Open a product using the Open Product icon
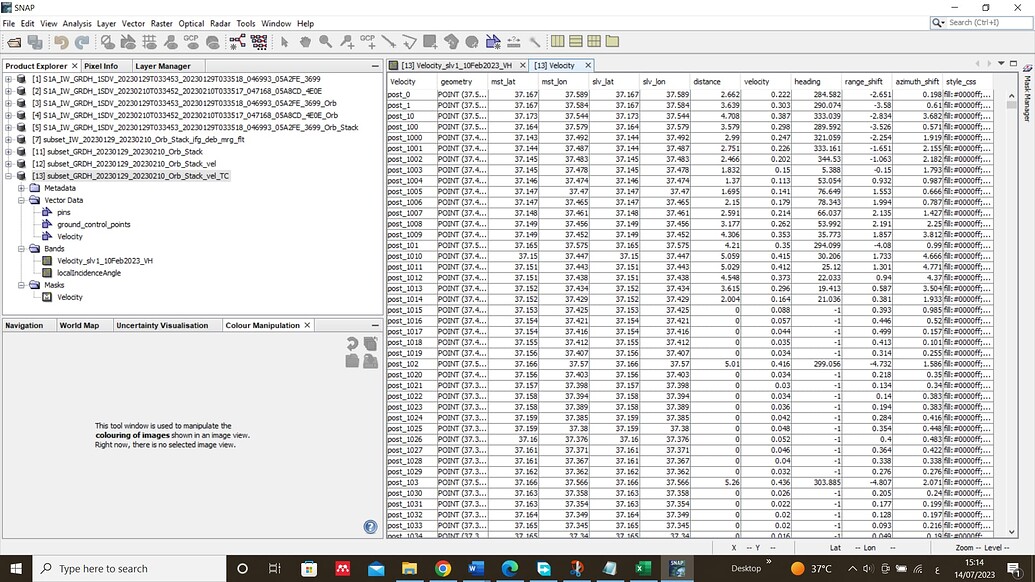This screenshot has height=582, width=1035. click(x=14, y=42)
